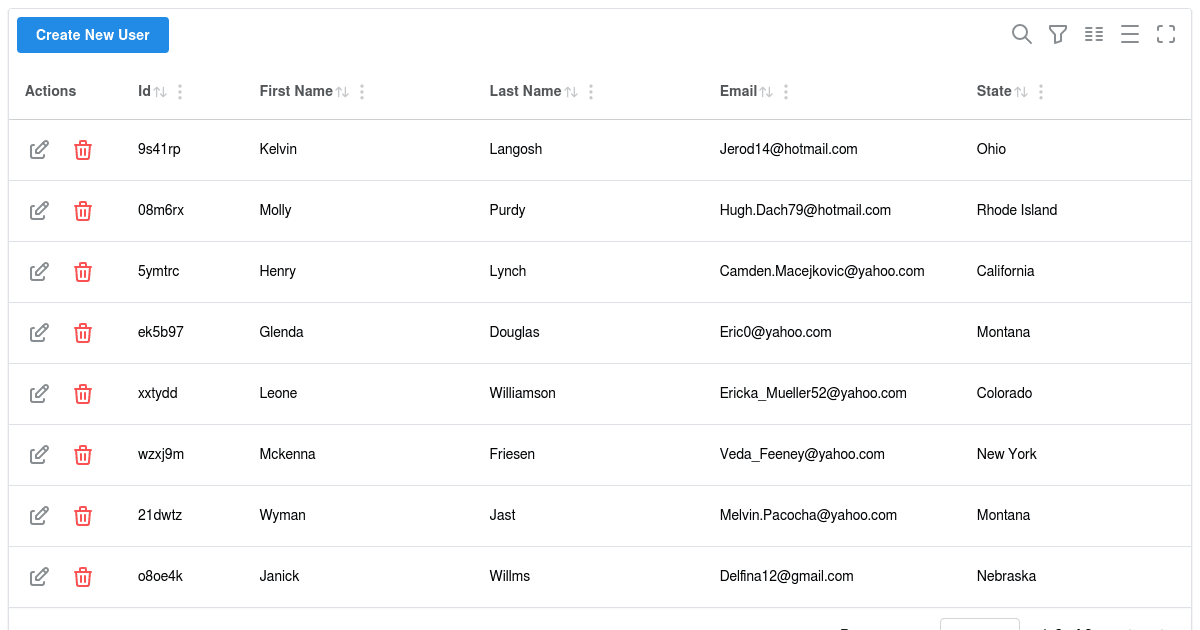1200x630 pixels.
Task: Edit the row for Wyman Jast
Action: point(39,516)
